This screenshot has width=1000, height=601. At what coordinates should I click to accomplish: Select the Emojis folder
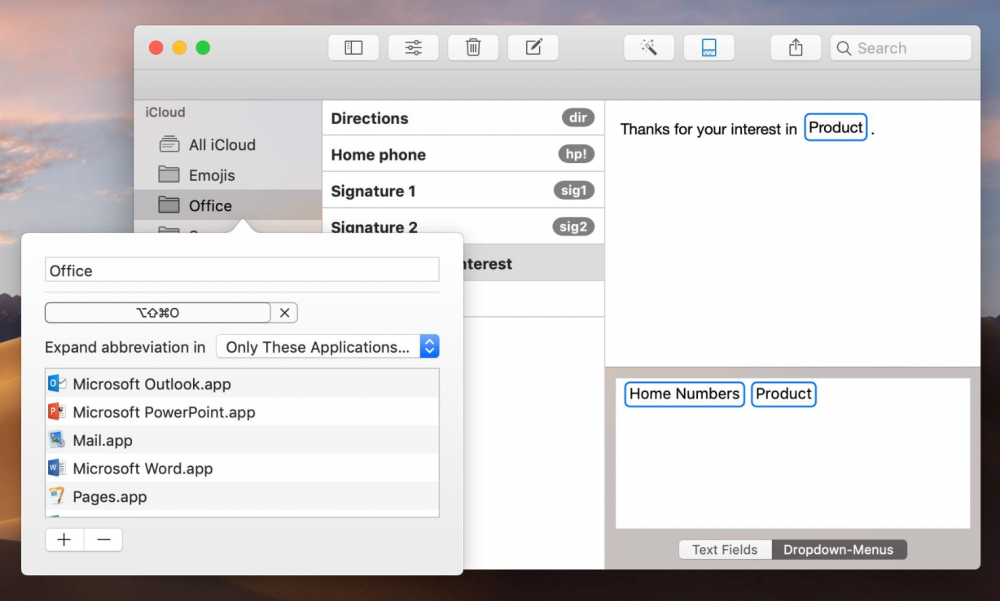(228, 175)
